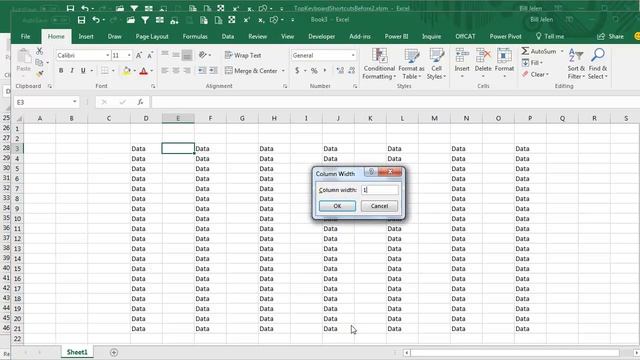This screenshot has width=640, height=360.
Task: Toggle Align Left for cell text
Action: 164,71
